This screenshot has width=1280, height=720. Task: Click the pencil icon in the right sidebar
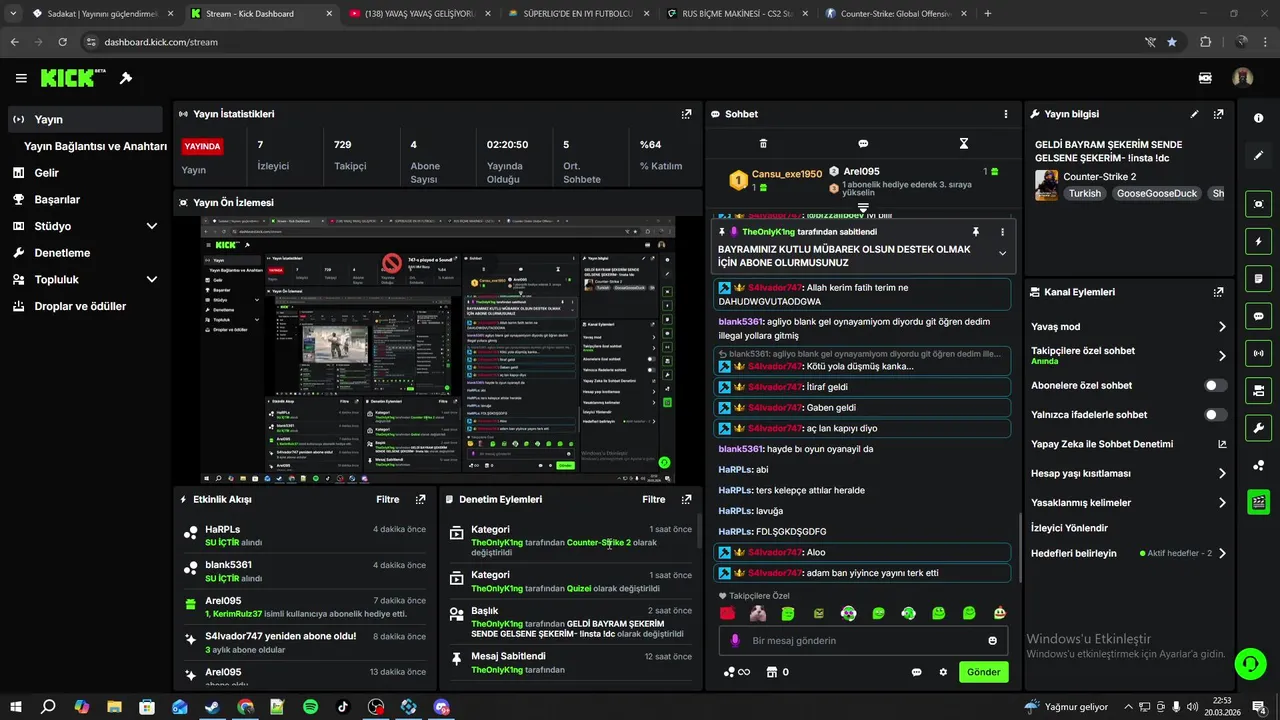[x=1258, y=155]
